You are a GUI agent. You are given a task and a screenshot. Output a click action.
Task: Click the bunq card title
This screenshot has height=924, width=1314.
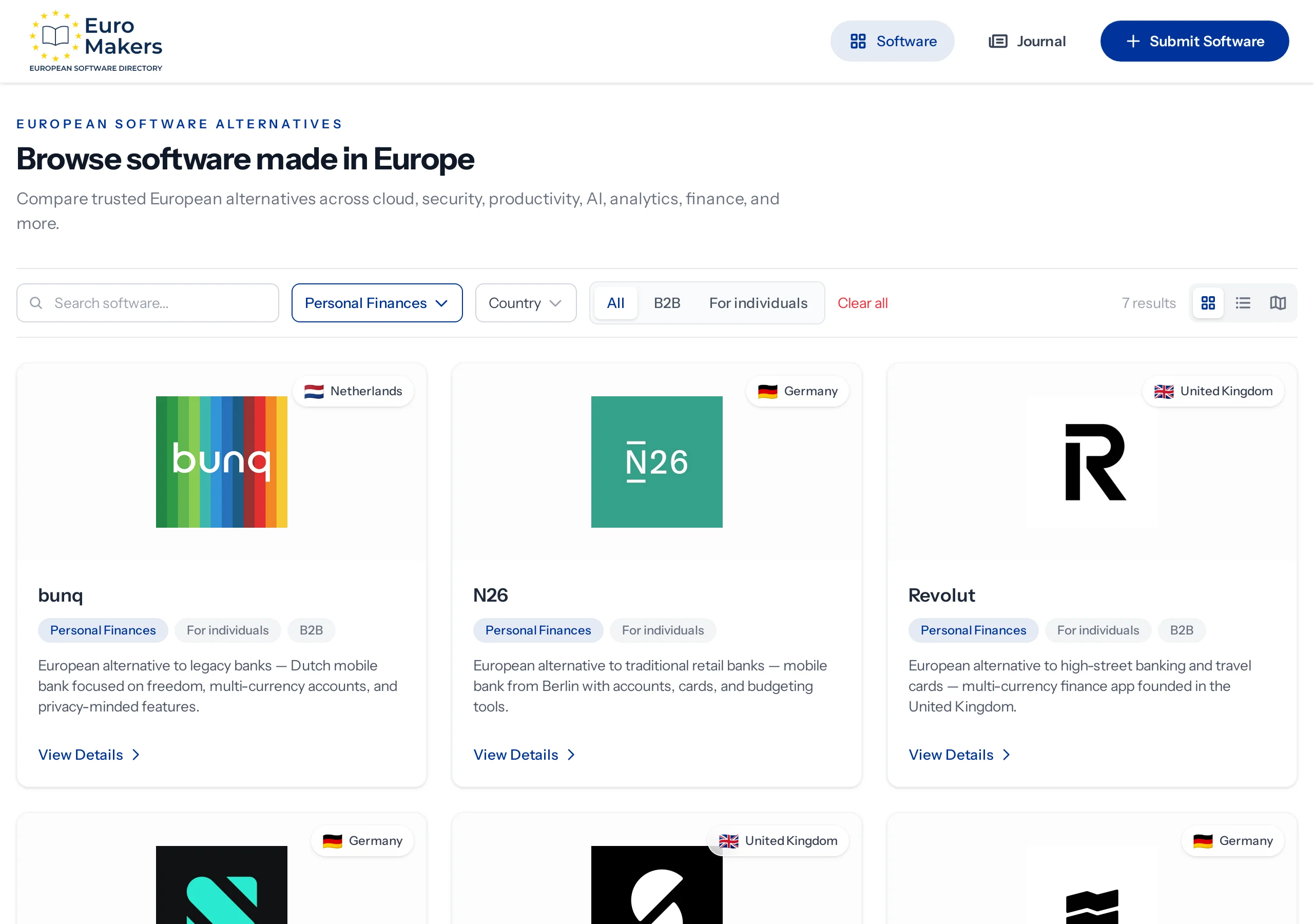click(x=61, y=595)
